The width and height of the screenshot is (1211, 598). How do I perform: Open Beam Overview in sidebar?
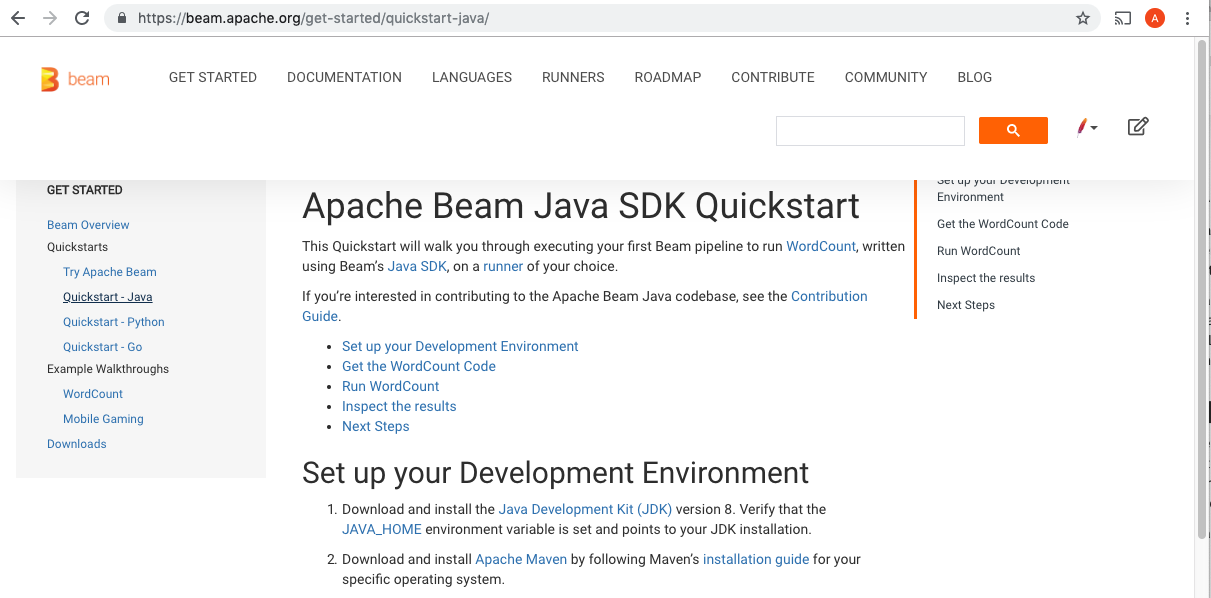[x=88, y=225]
